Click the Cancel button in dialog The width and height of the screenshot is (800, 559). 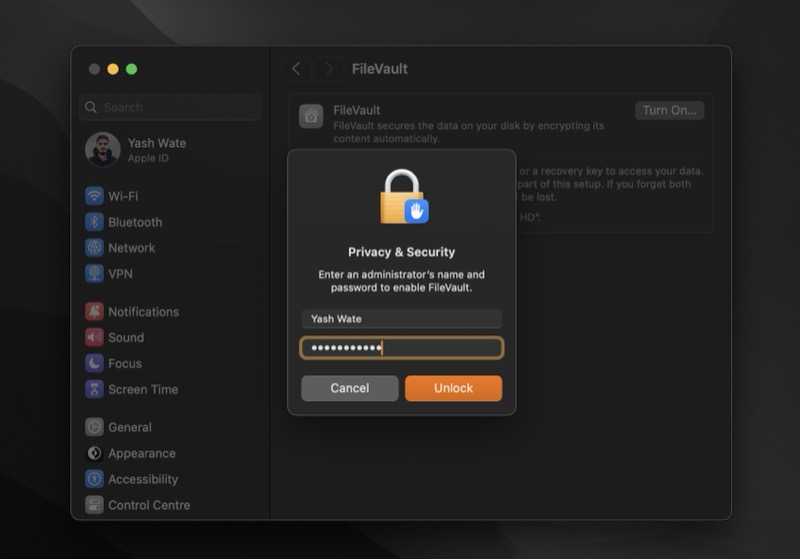349,388
